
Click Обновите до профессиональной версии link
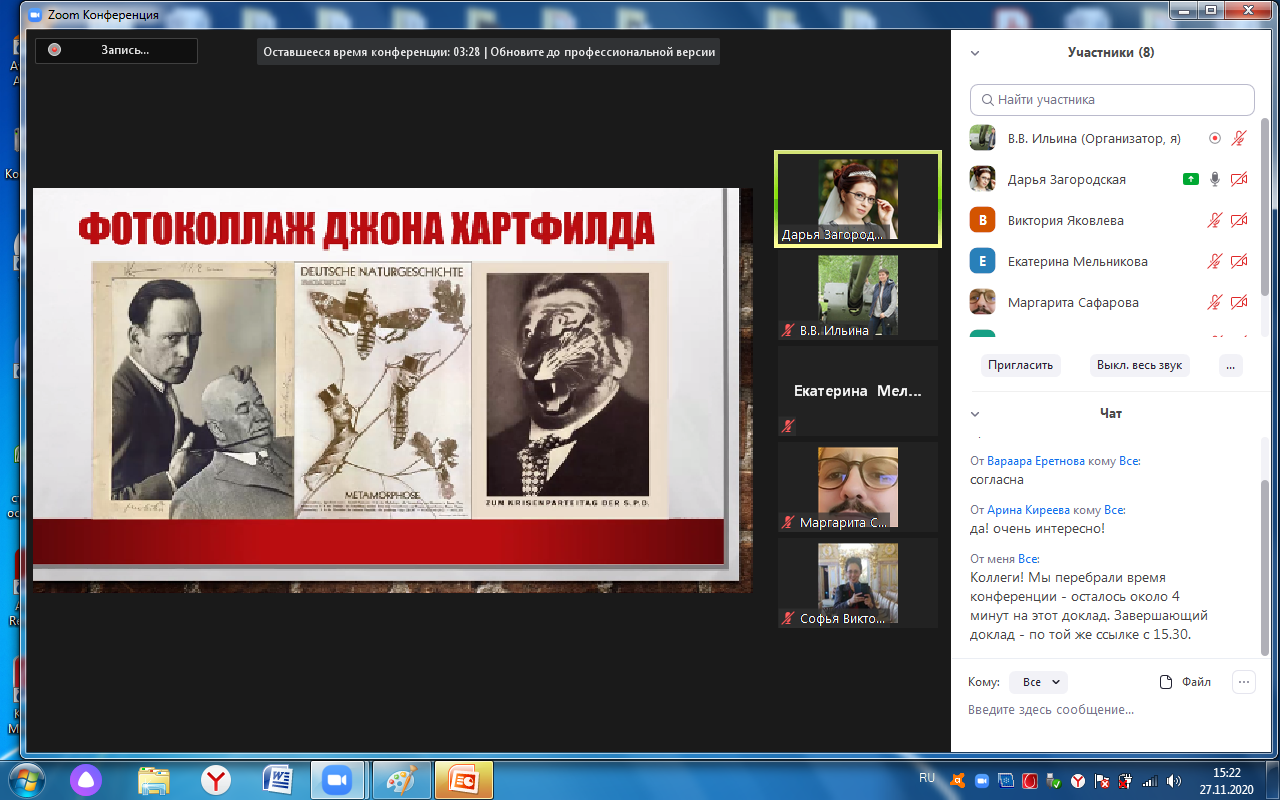point(602,52)
